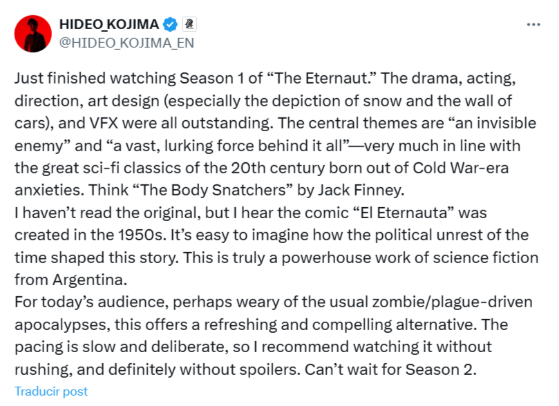Open the more options three-dot menu
Viewport: 559px width, 406px height.
533,25
